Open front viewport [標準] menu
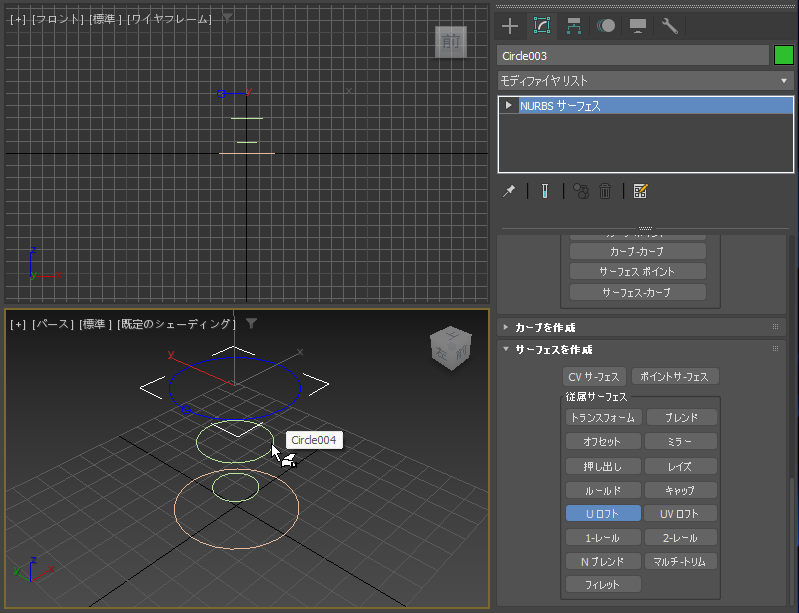The width and height of the screenshot is (799, 613). pyautogui.click(x=105, y=19)
